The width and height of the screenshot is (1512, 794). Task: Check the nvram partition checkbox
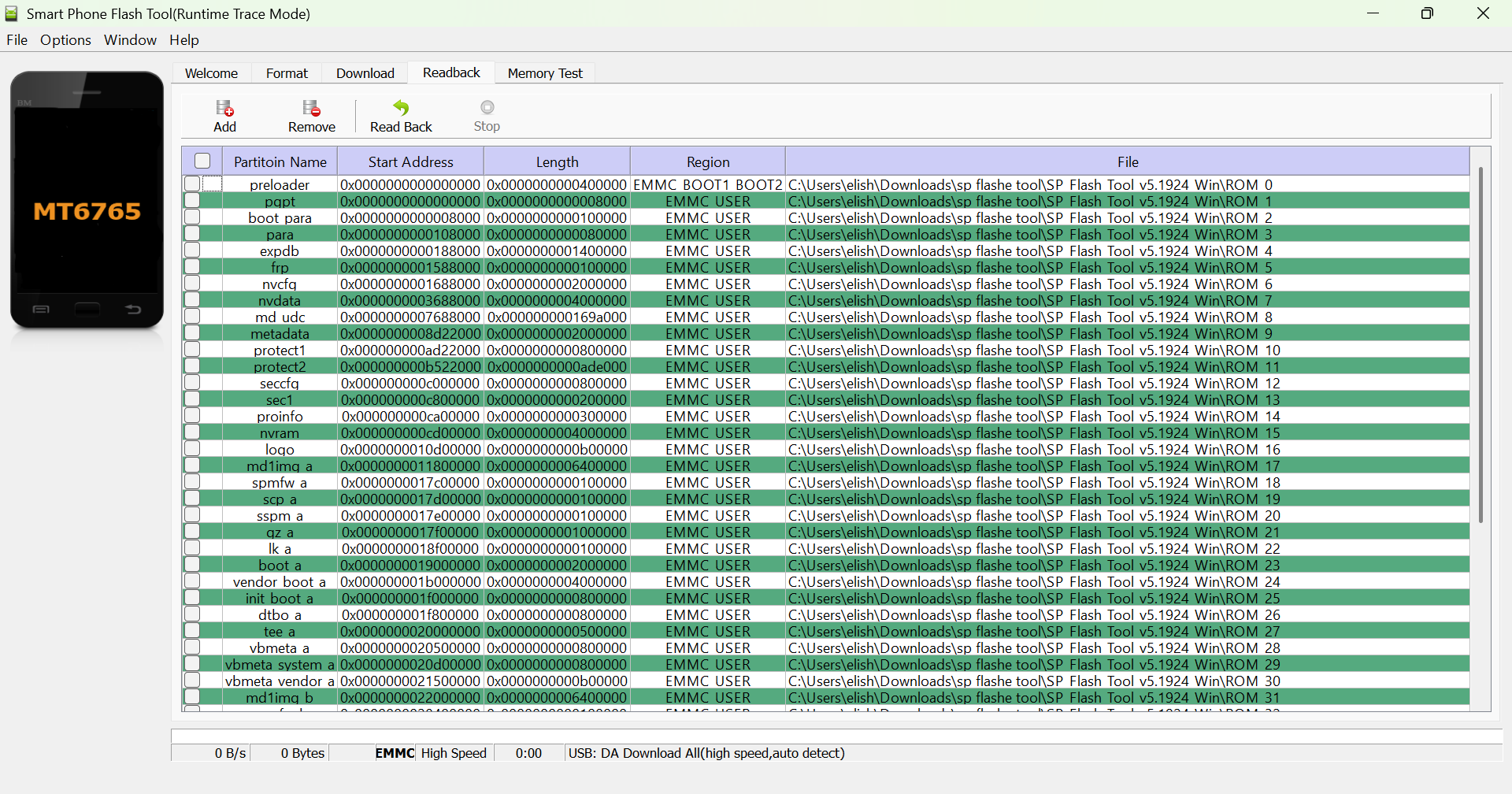pyautogui.click(x=191, y=432)
